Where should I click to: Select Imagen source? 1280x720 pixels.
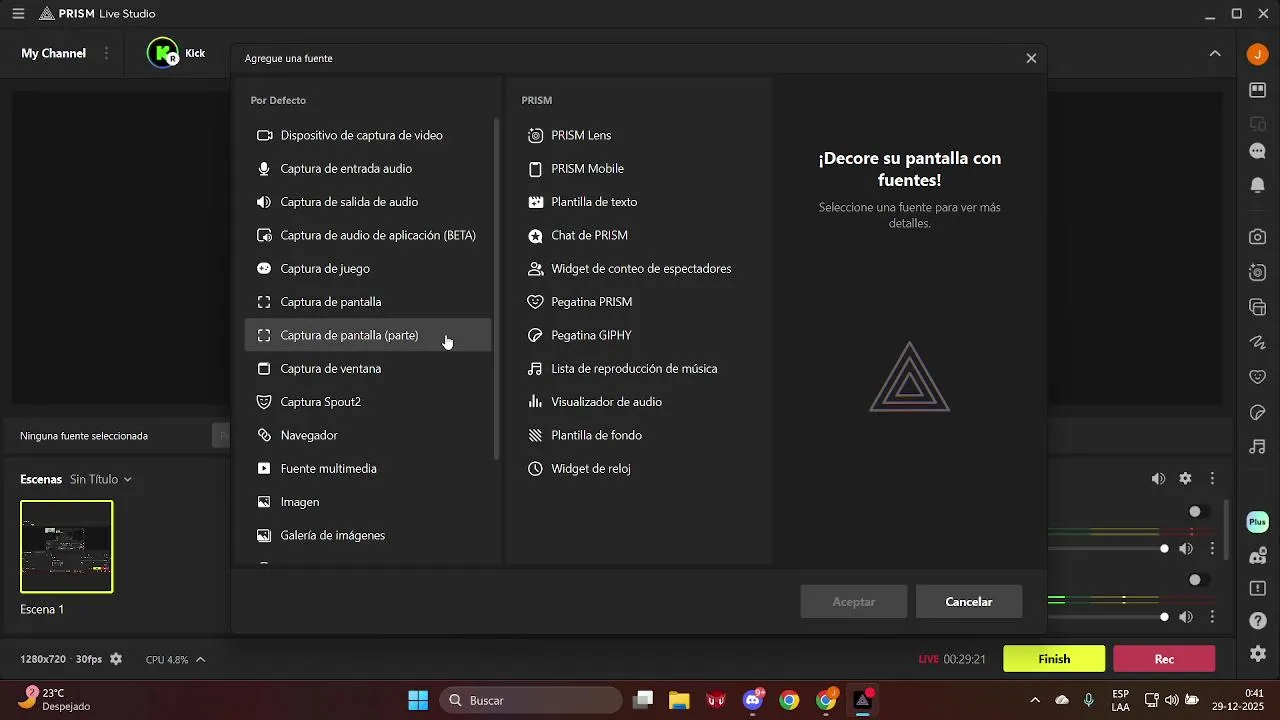pos(368,502)
